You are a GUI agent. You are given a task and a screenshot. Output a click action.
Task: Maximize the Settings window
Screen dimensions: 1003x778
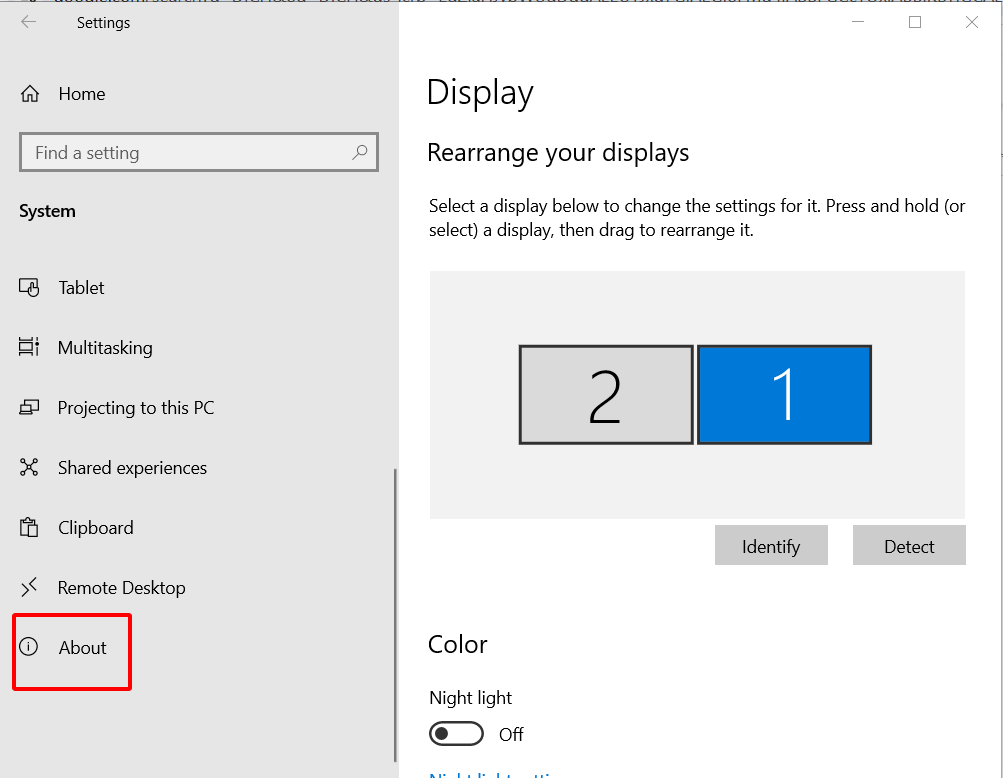coord(914,22)
